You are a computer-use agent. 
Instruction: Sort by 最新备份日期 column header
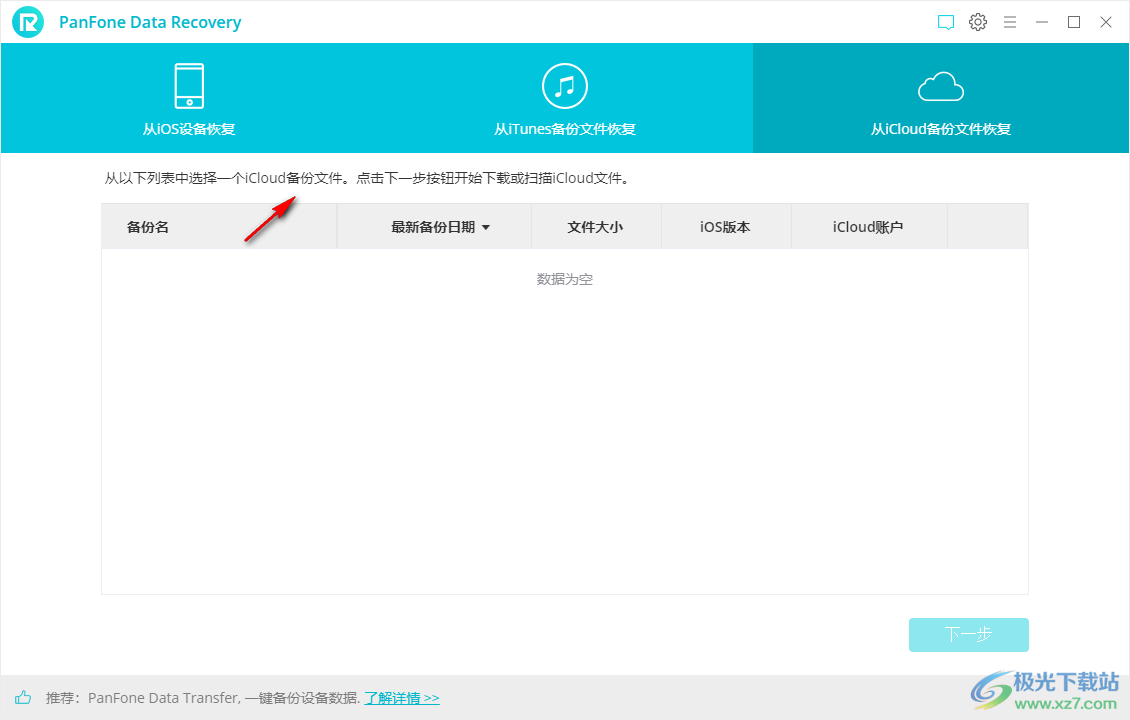[x=434, y=227]
